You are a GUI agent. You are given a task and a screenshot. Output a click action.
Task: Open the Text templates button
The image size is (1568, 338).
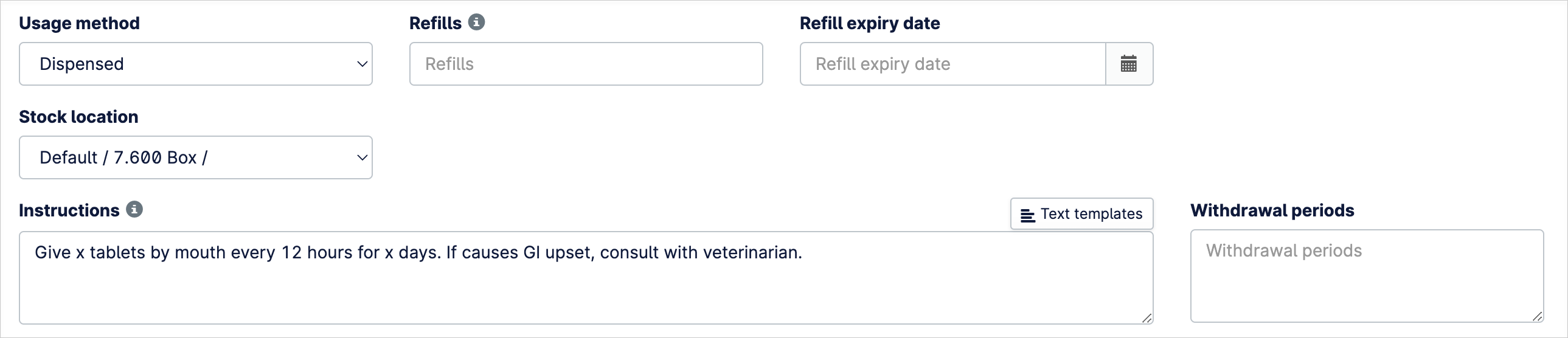[1082, 214]
